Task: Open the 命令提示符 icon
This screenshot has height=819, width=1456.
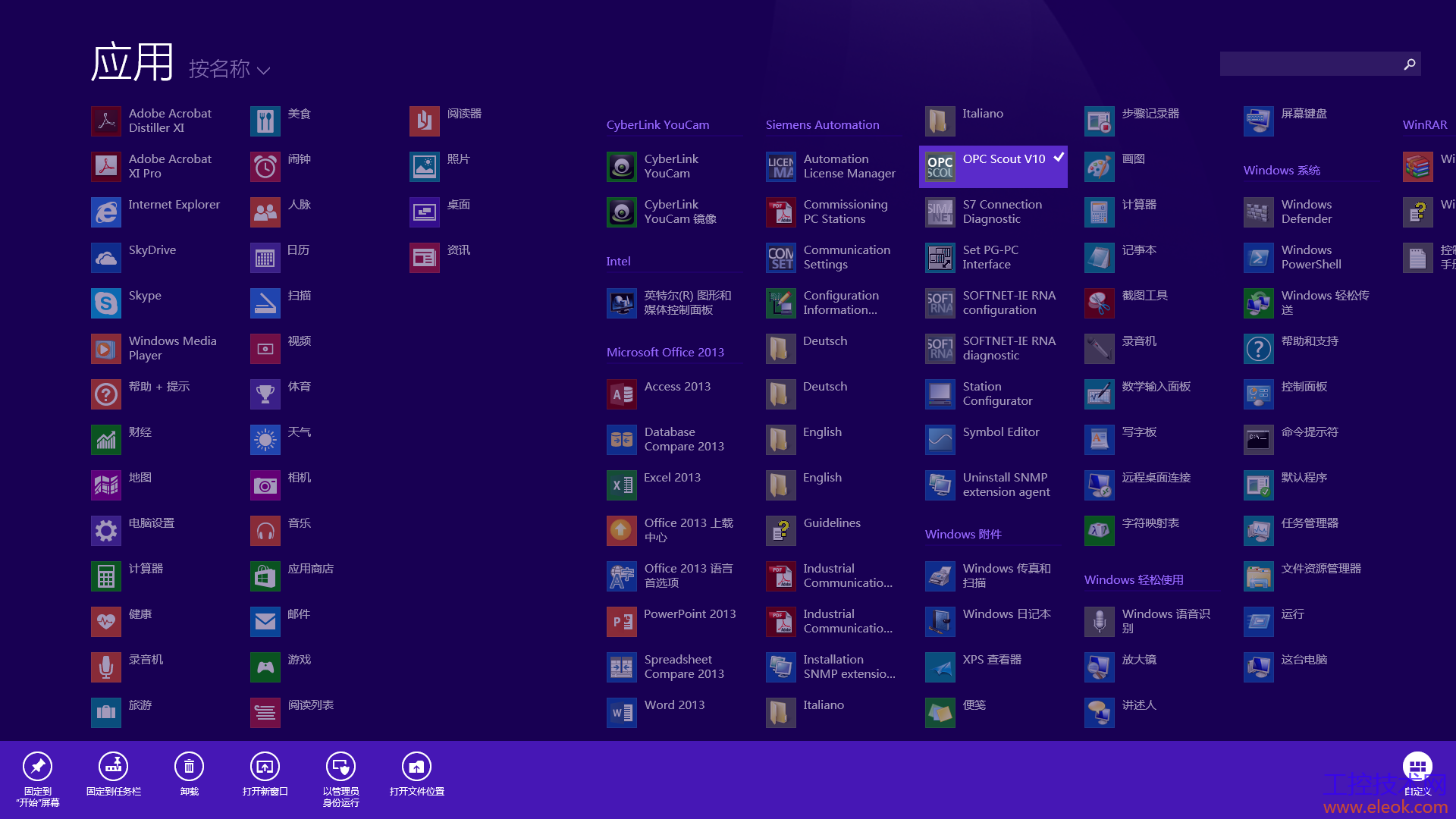Action: (1259, 440)
